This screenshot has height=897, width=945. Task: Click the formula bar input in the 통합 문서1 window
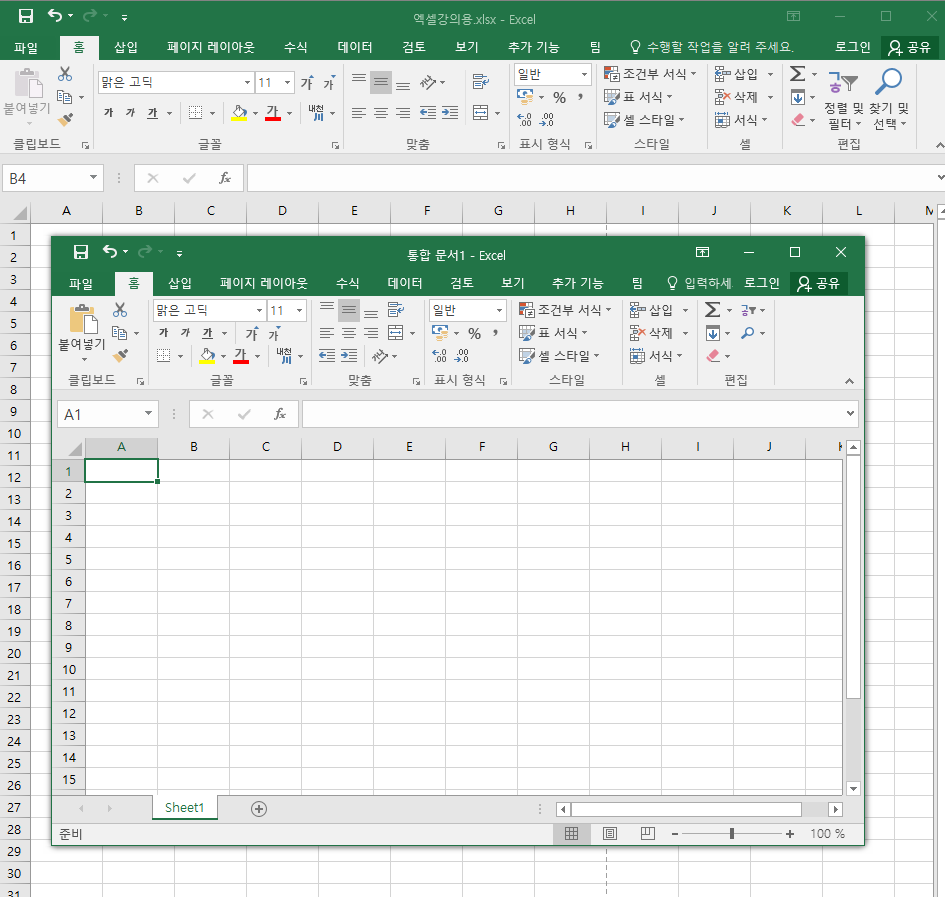[x=573, y=414]
